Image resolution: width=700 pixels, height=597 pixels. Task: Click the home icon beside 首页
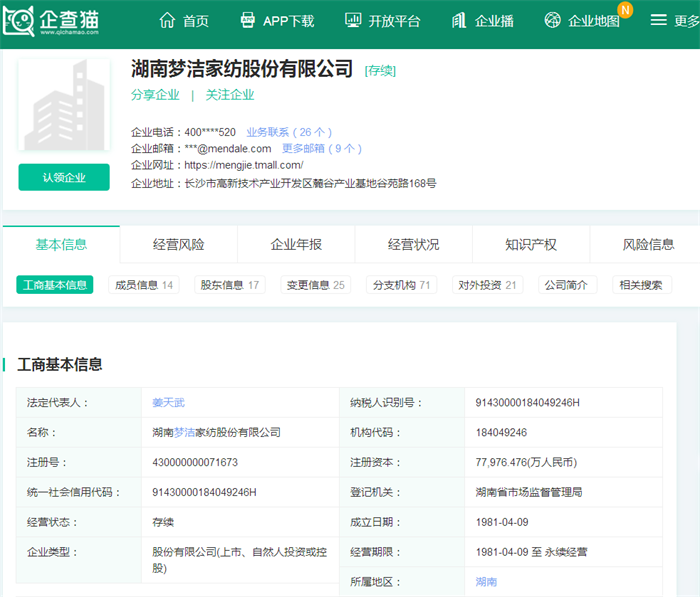168,20
